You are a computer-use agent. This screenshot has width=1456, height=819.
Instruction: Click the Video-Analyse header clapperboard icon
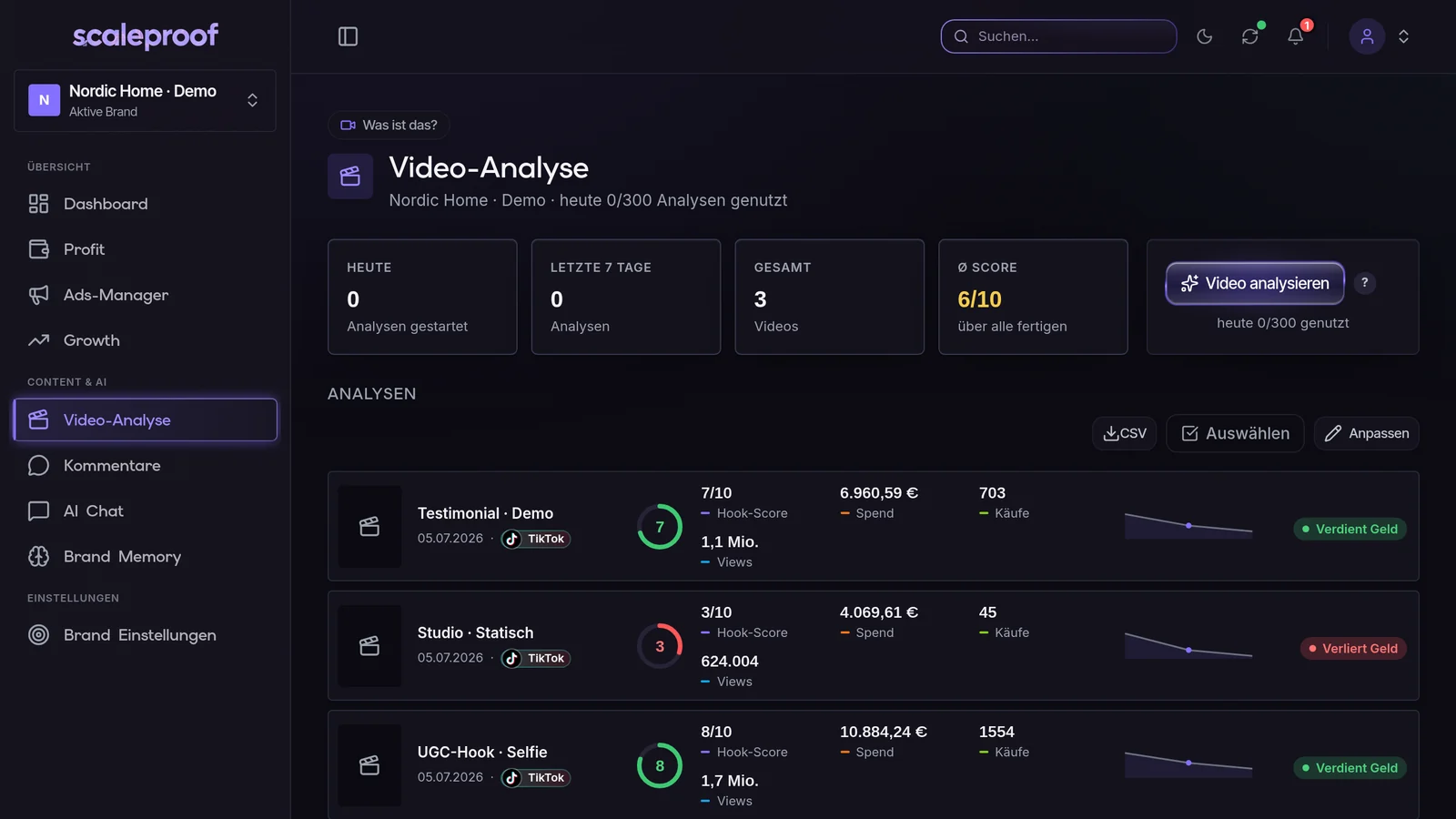pos(350,177)
